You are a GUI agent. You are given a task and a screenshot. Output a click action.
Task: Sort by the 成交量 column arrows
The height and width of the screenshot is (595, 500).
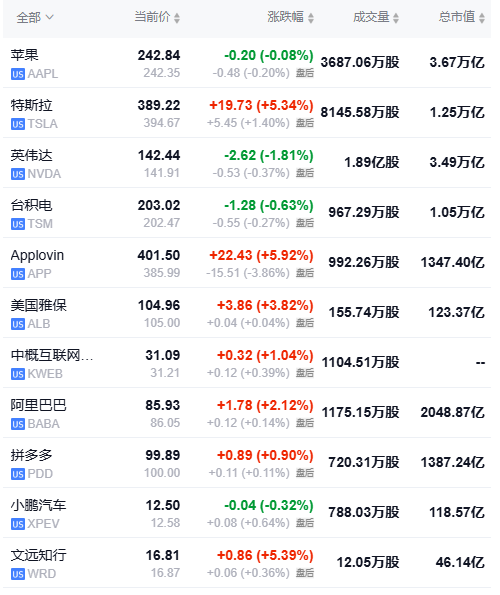[396, 18]
